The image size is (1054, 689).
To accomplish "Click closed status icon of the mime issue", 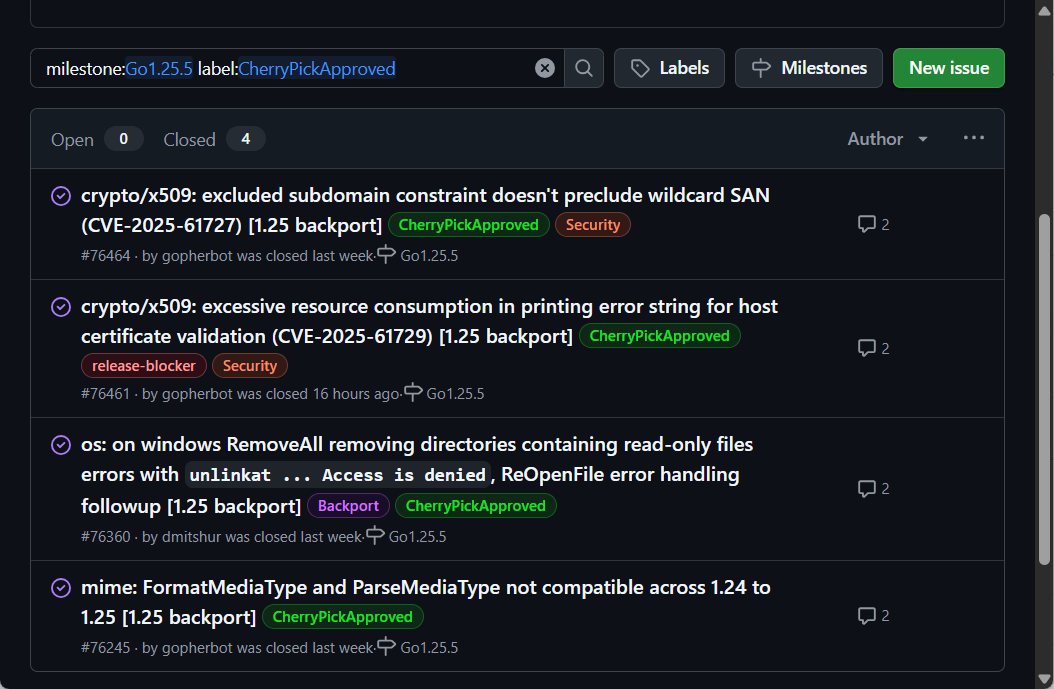I will pos(60,588).
